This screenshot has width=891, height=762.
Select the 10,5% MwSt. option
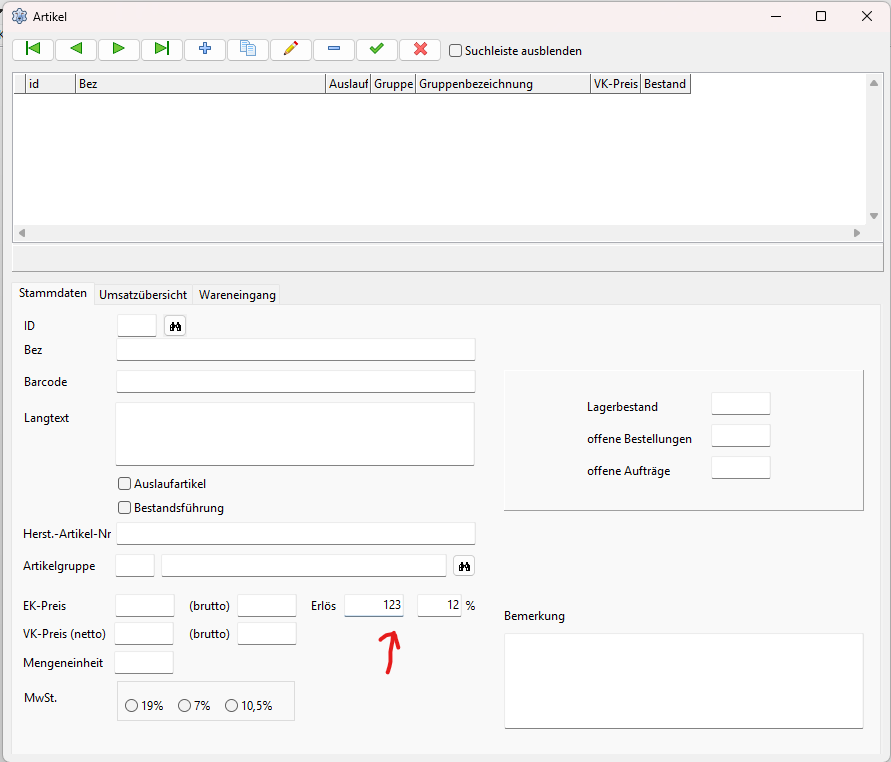point(231,706)
